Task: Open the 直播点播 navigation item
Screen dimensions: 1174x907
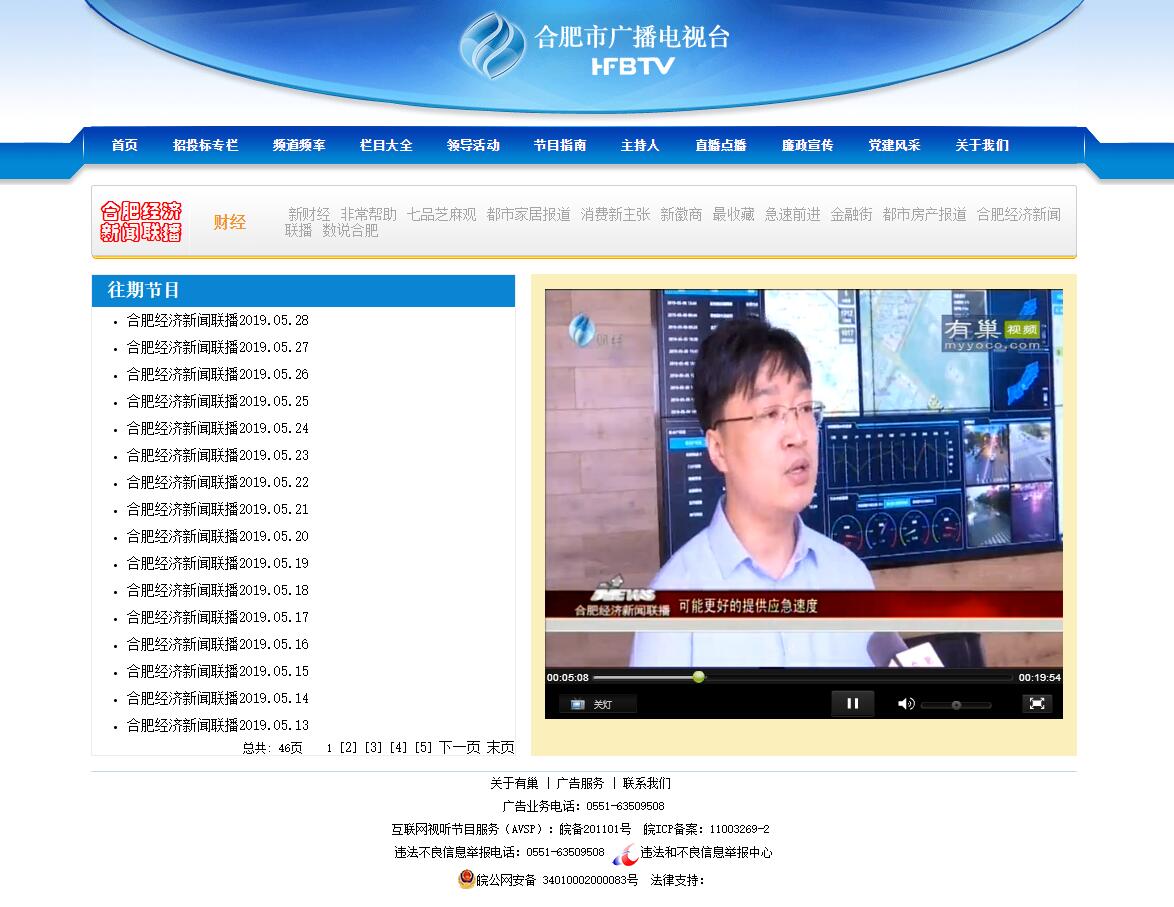Action: (x=721, y=145)
